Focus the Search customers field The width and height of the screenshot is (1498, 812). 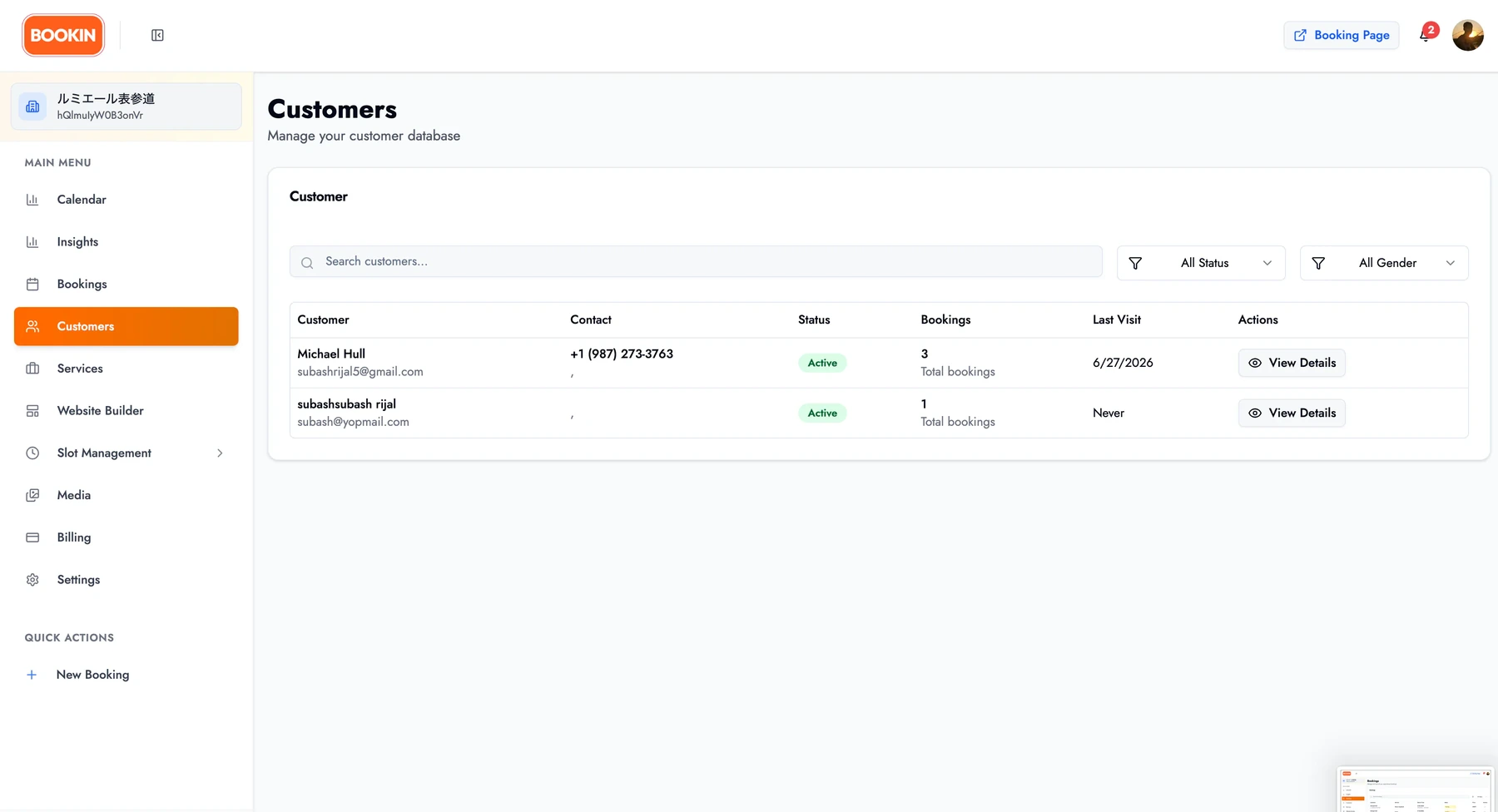point(696,261)
